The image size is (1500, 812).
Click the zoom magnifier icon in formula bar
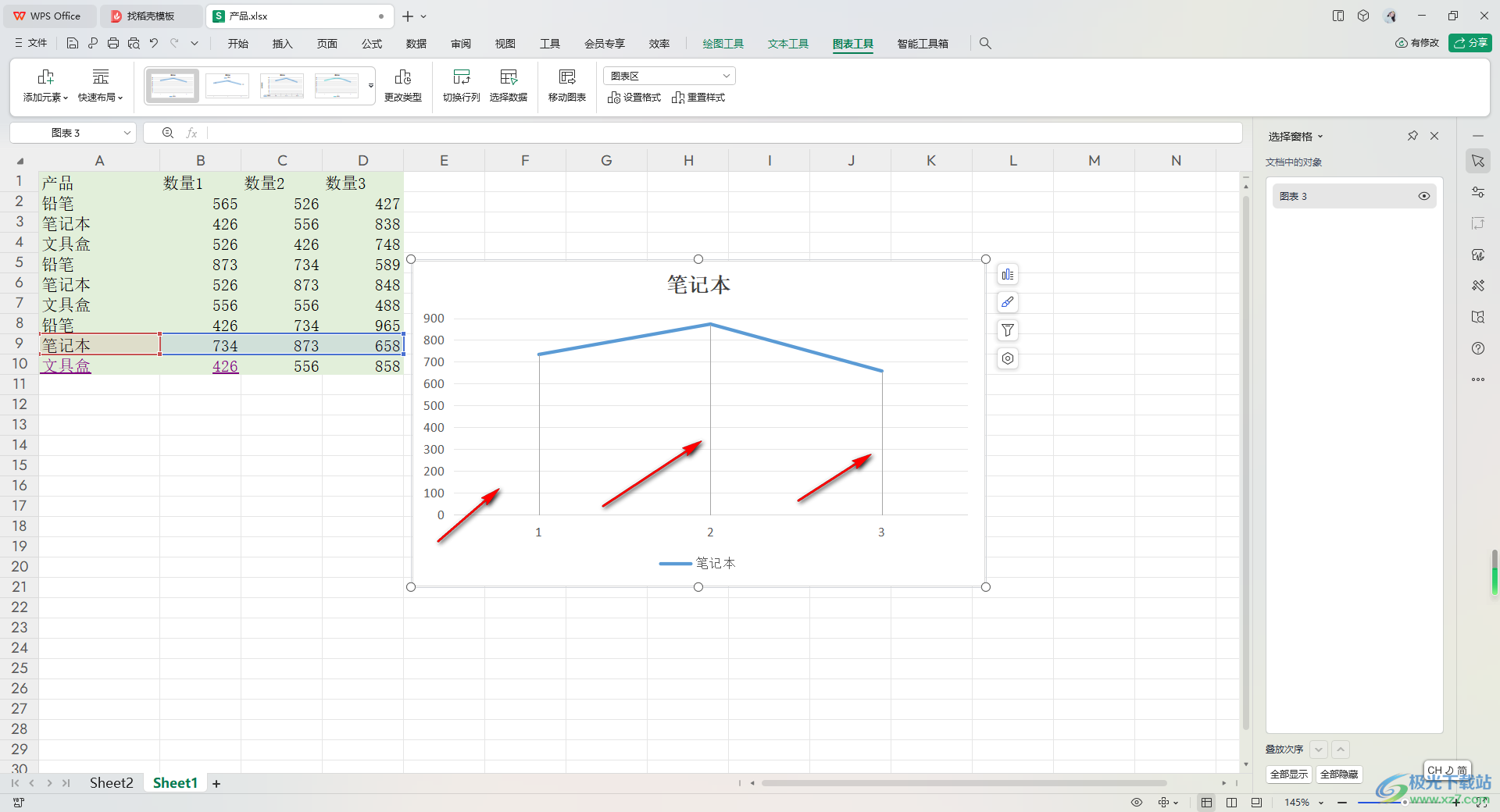167,133
